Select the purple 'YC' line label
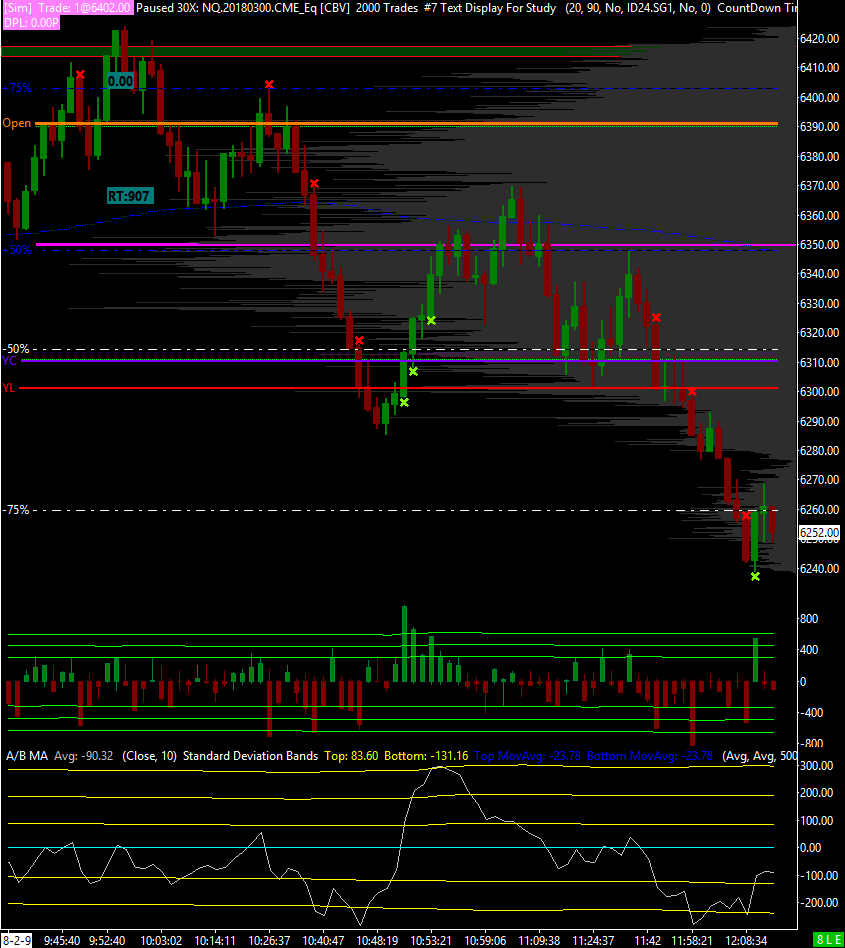Image resolution: width=845 pixels, height=948 pixels. click(x=9, y=361)
